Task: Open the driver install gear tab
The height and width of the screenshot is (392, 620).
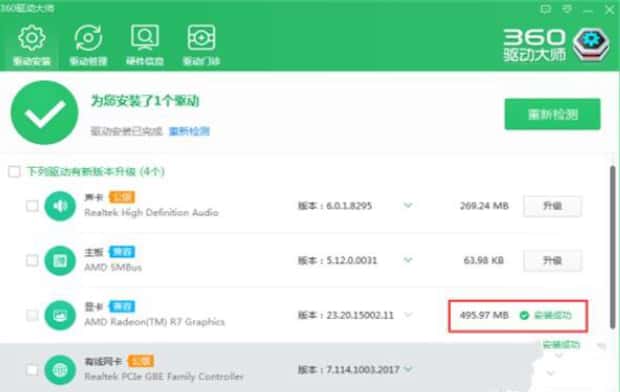Action: pyautogui.click(x=32, y=44)
